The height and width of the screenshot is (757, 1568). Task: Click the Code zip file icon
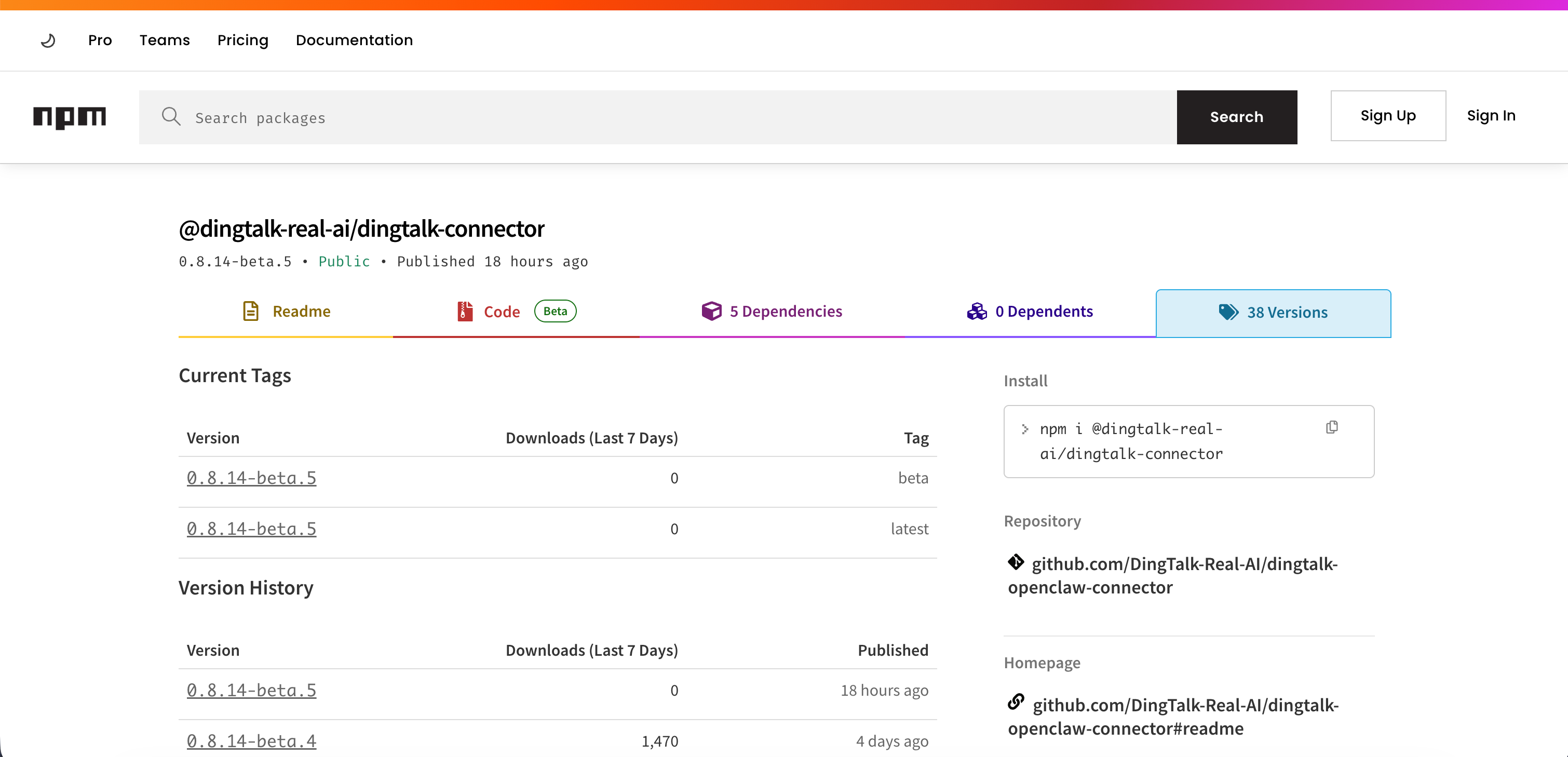click(465, 311)
